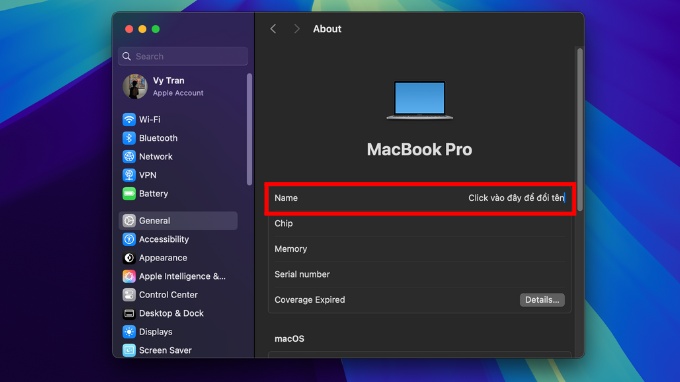
Task: Open Desktop & Dock label
Action: pyautogui.click(x=171, y=313)
